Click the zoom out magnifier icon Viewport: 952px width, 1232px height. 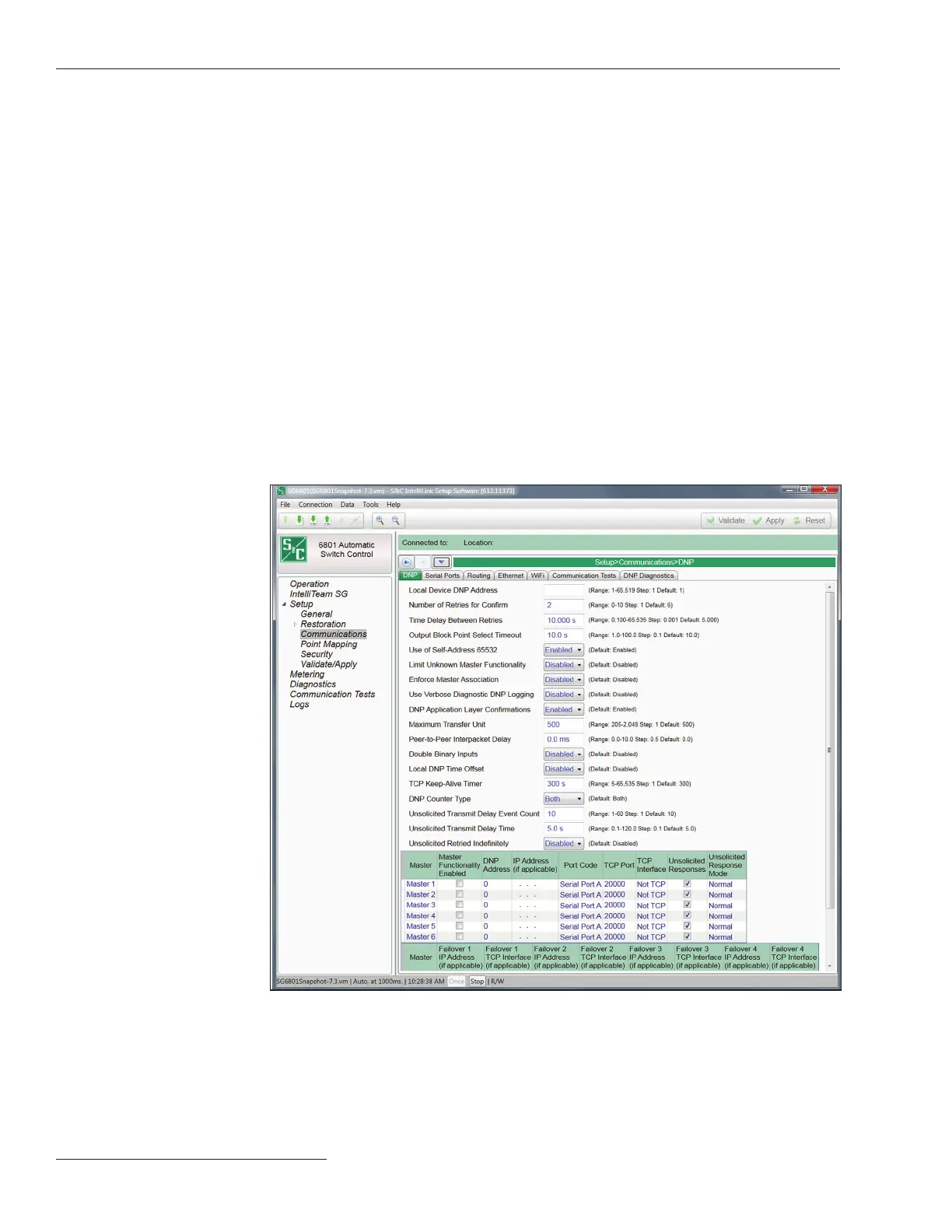(x=396, y=520)
